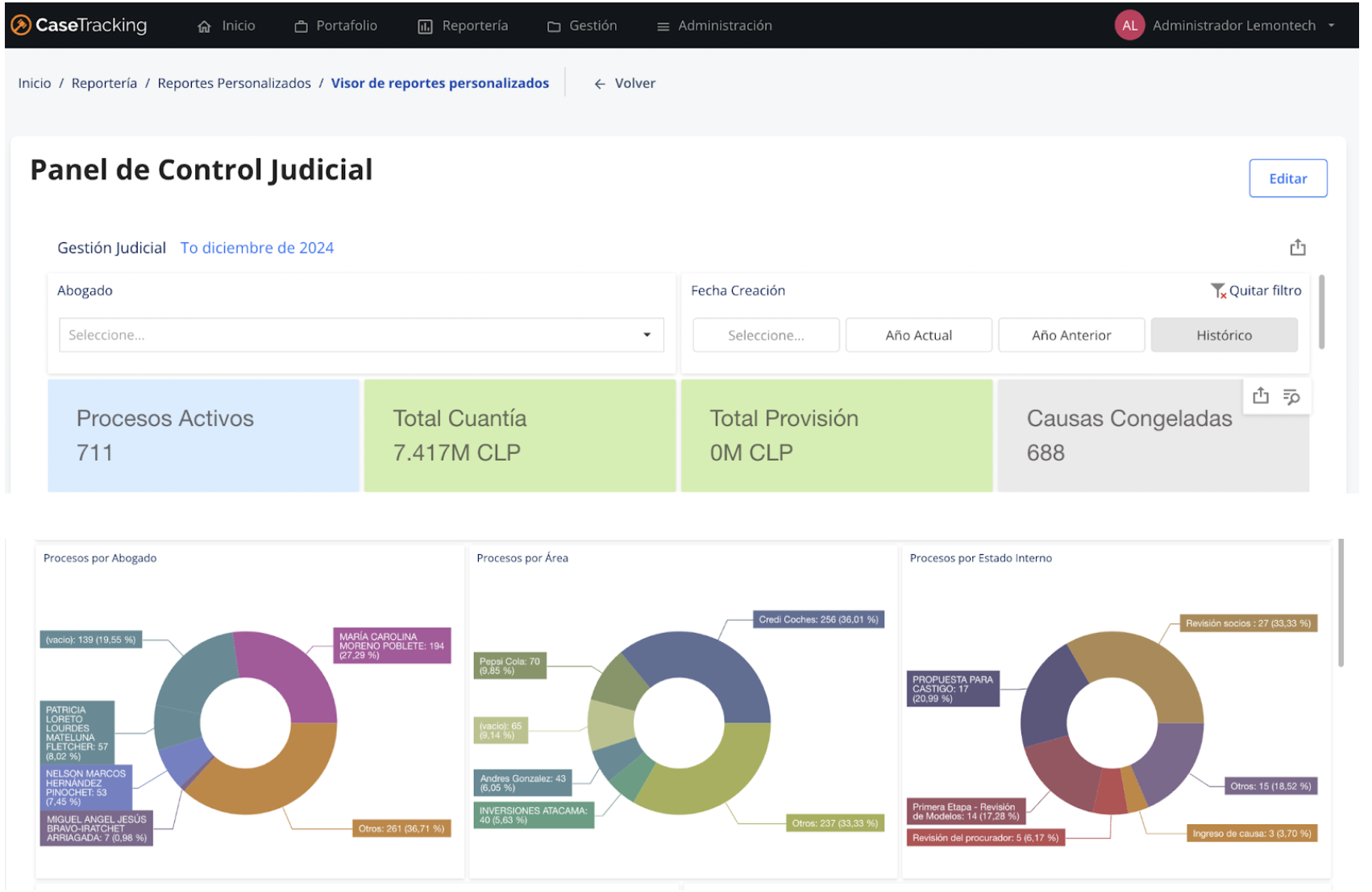
Task: Click Visor de reportes personalizados breadcrumb
Action: (x=440, y=83)
